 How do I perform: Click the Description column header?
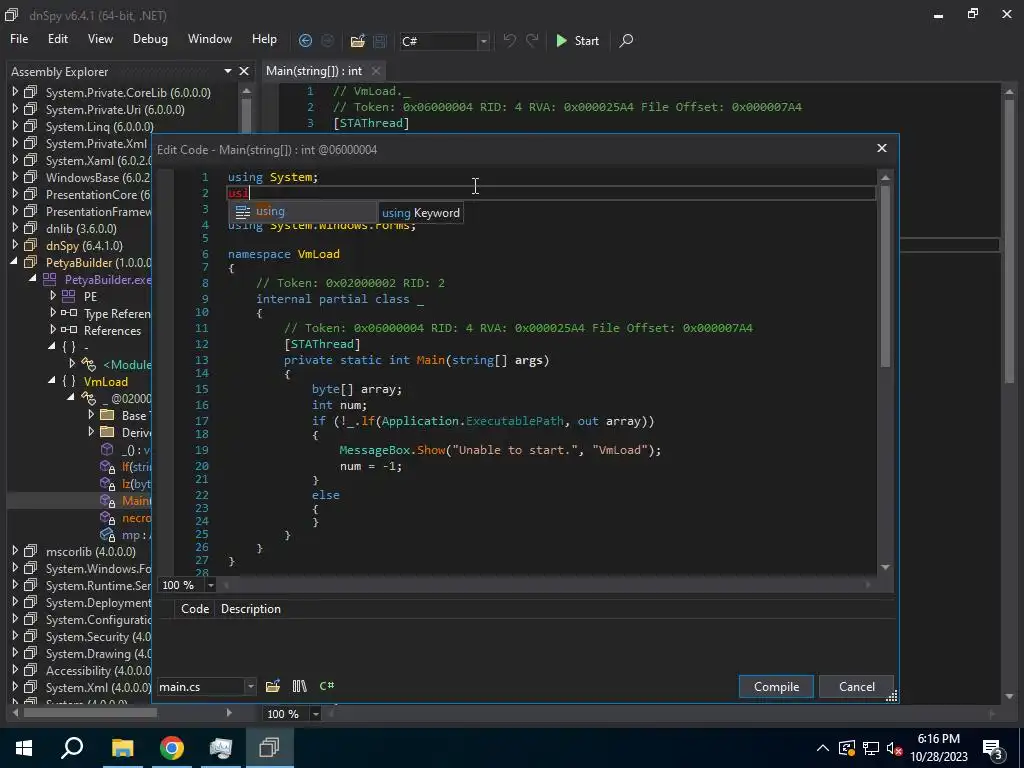pyautogui.click(x=251, y=609)
